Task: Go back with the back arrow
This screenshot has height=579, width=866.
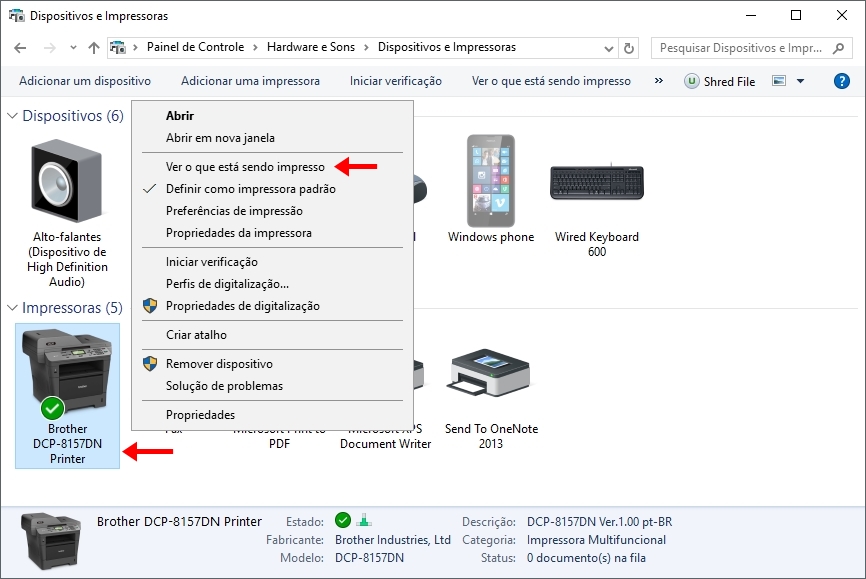Action: (x=20, y=48)
